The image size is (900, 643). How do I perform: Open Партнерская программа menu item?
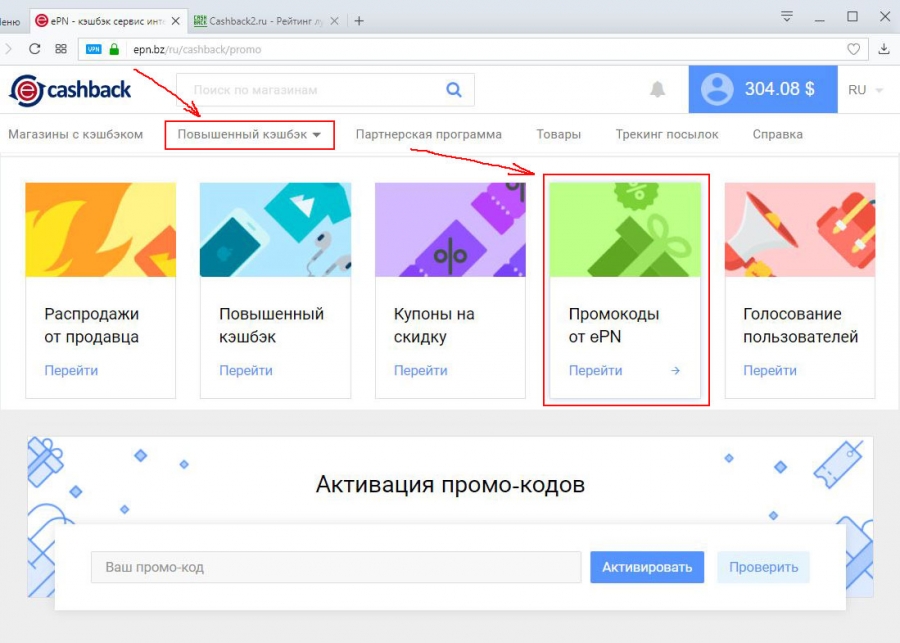click(429, 134)
